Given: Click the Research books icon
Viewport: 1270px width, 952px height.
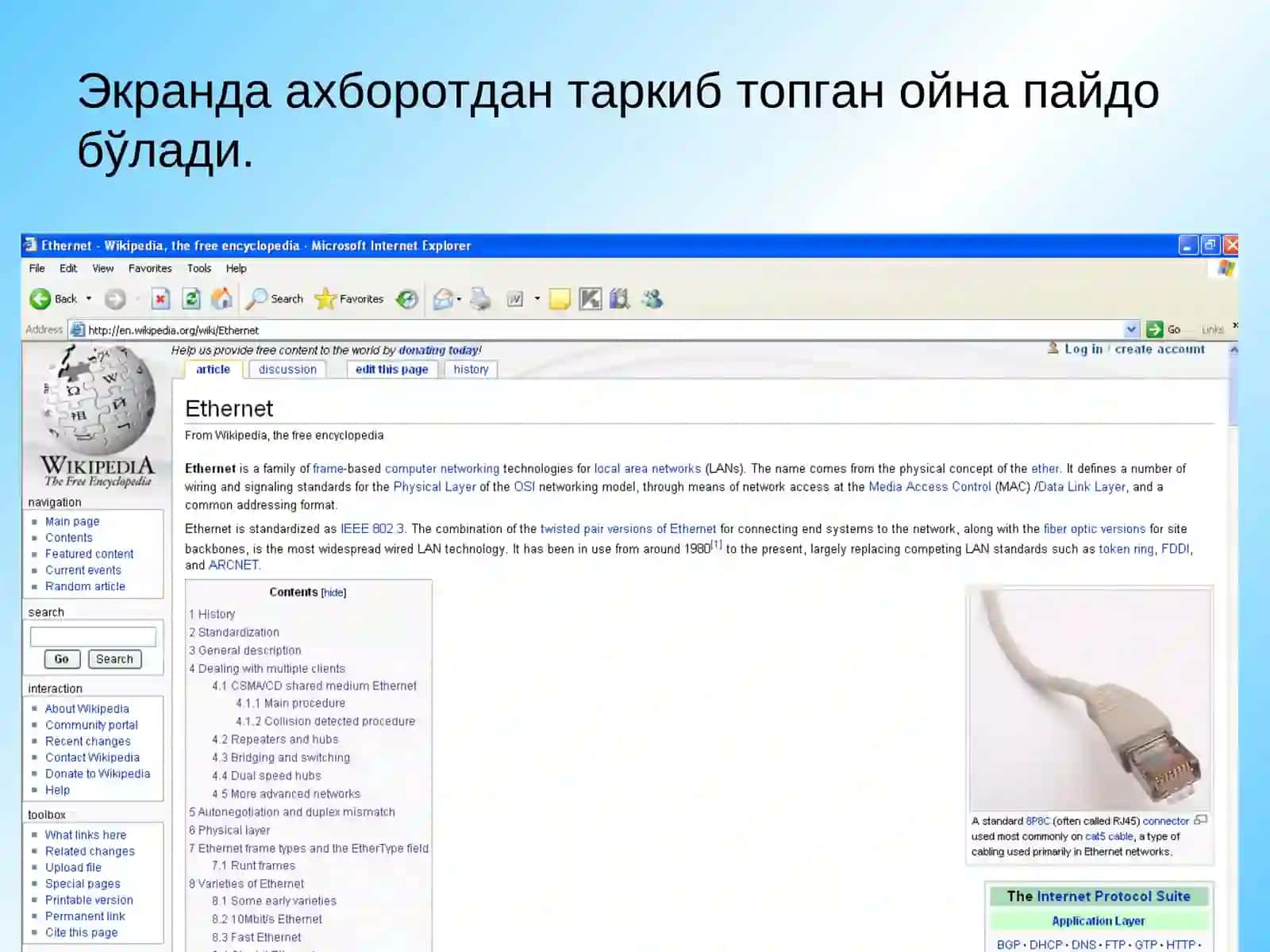Looking at the screenshot, I should 620,299.
